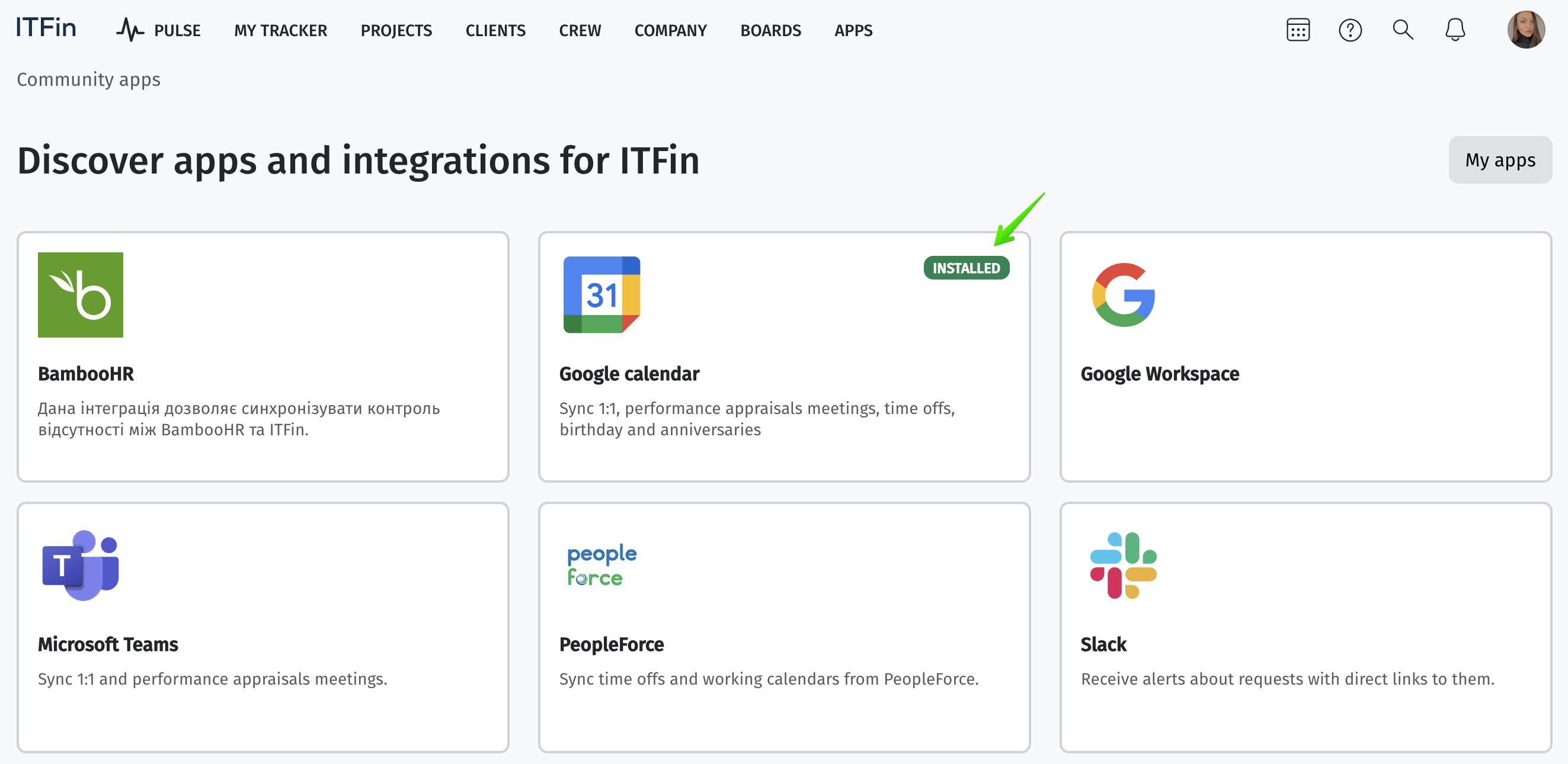Open the BambooHR app title
This screenshot has width=1568, height=764.
86,374
